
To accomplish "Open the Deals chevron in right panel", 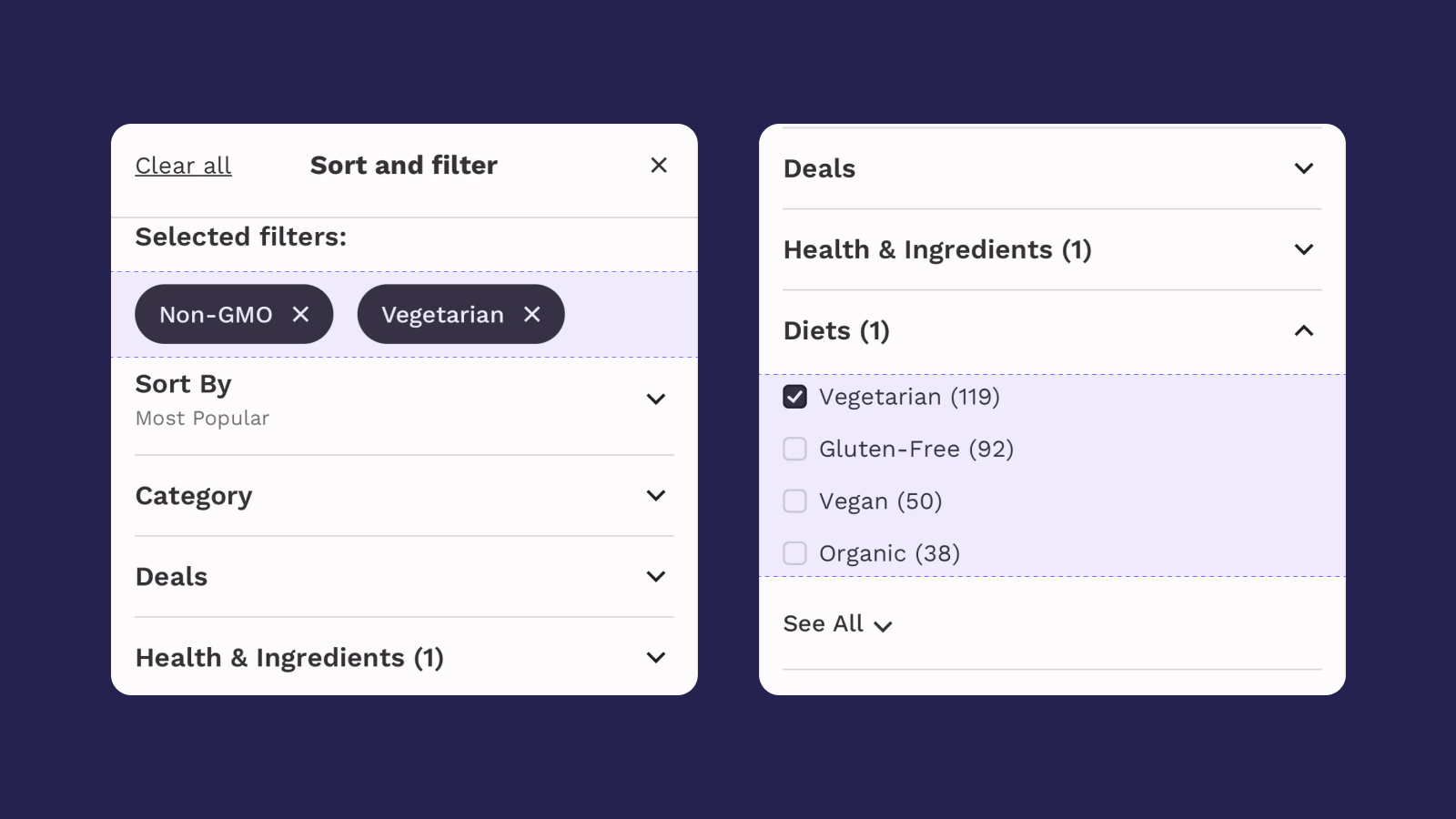I will (1303, 168).
